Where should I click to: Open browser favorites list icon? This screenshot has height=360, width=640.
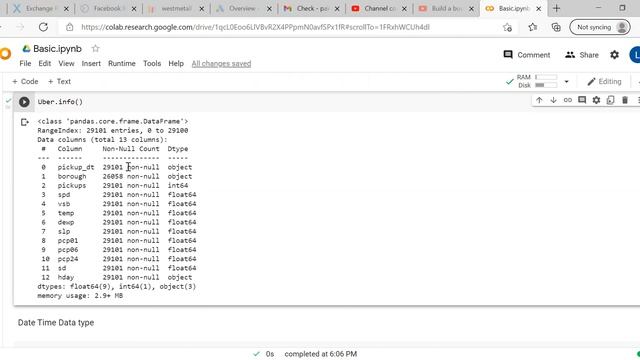click(533, 27)
